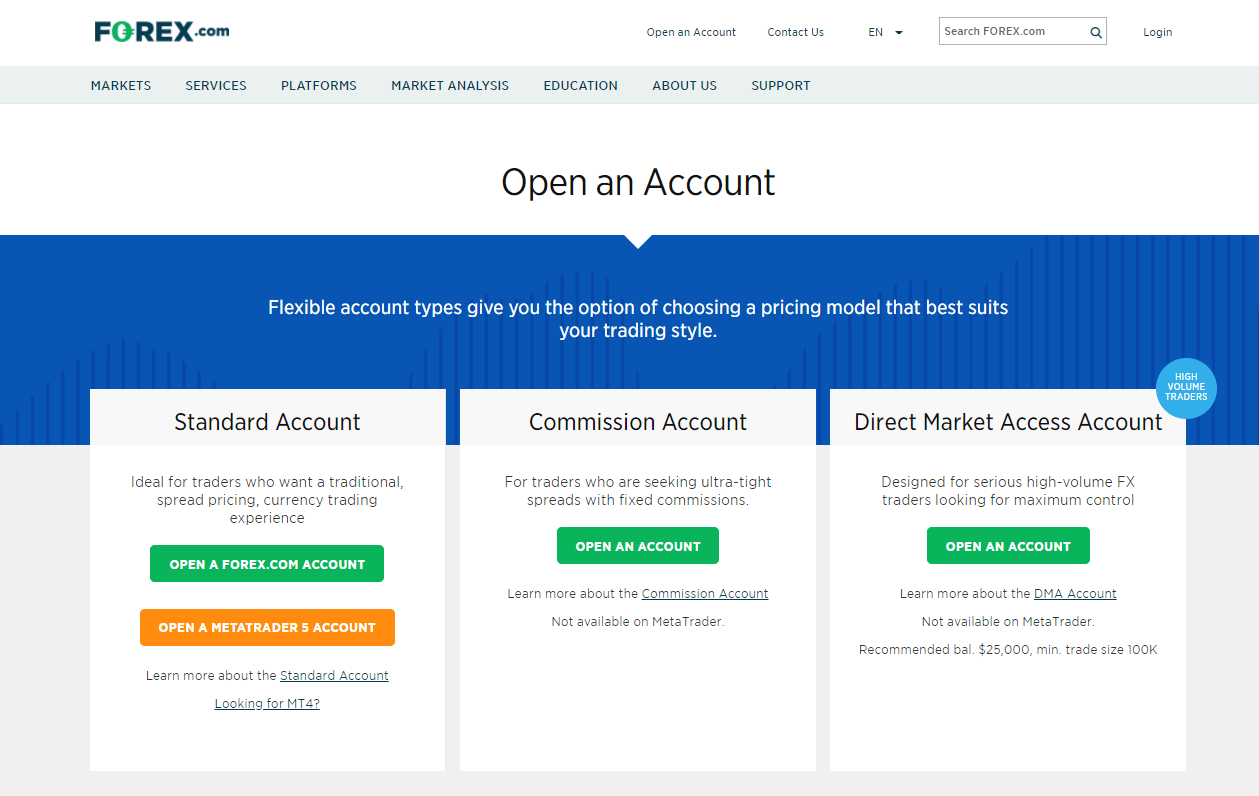Click the FOREX.com logo
The height and width of the screenshot is (796, 1259).
(x=162, y=32)
